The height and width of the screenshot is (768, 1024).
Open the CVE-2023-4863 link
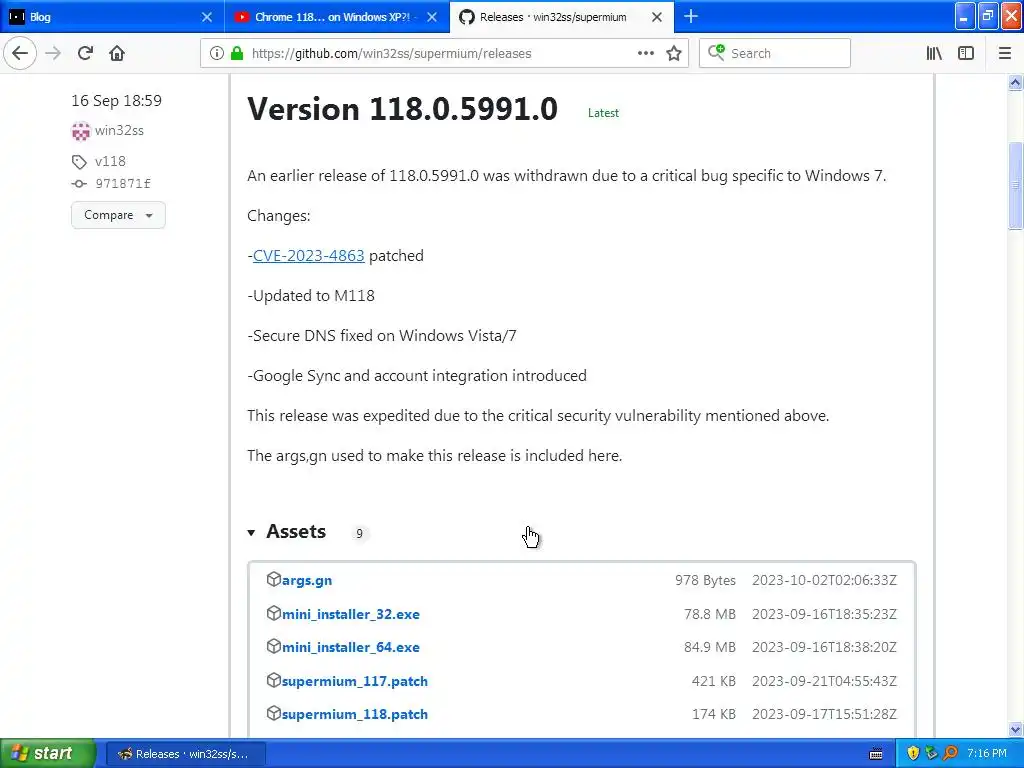308,255
